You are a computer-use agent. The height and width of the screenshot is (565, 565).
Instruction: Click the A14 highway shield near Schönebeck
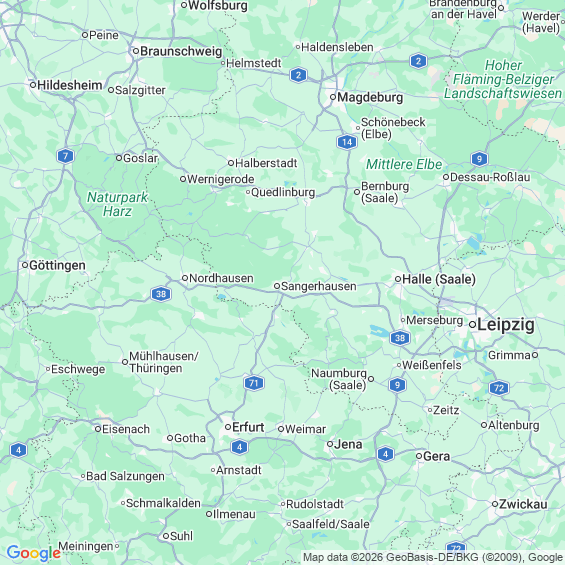click(x=347, y=142)
